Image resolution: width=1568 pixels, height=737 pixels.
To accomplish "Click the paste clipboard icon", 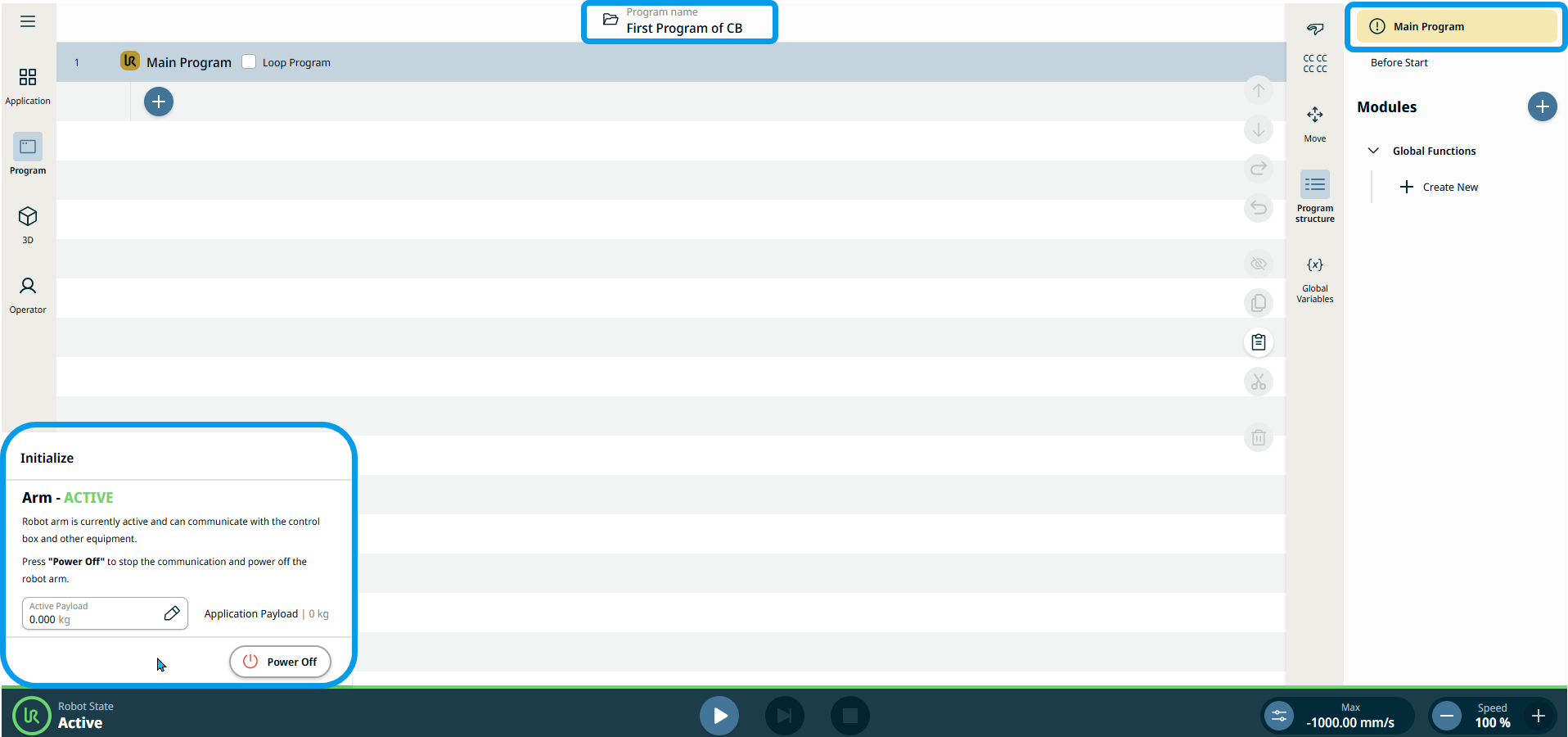I will pyautogui.click(x=1258, y=342).
